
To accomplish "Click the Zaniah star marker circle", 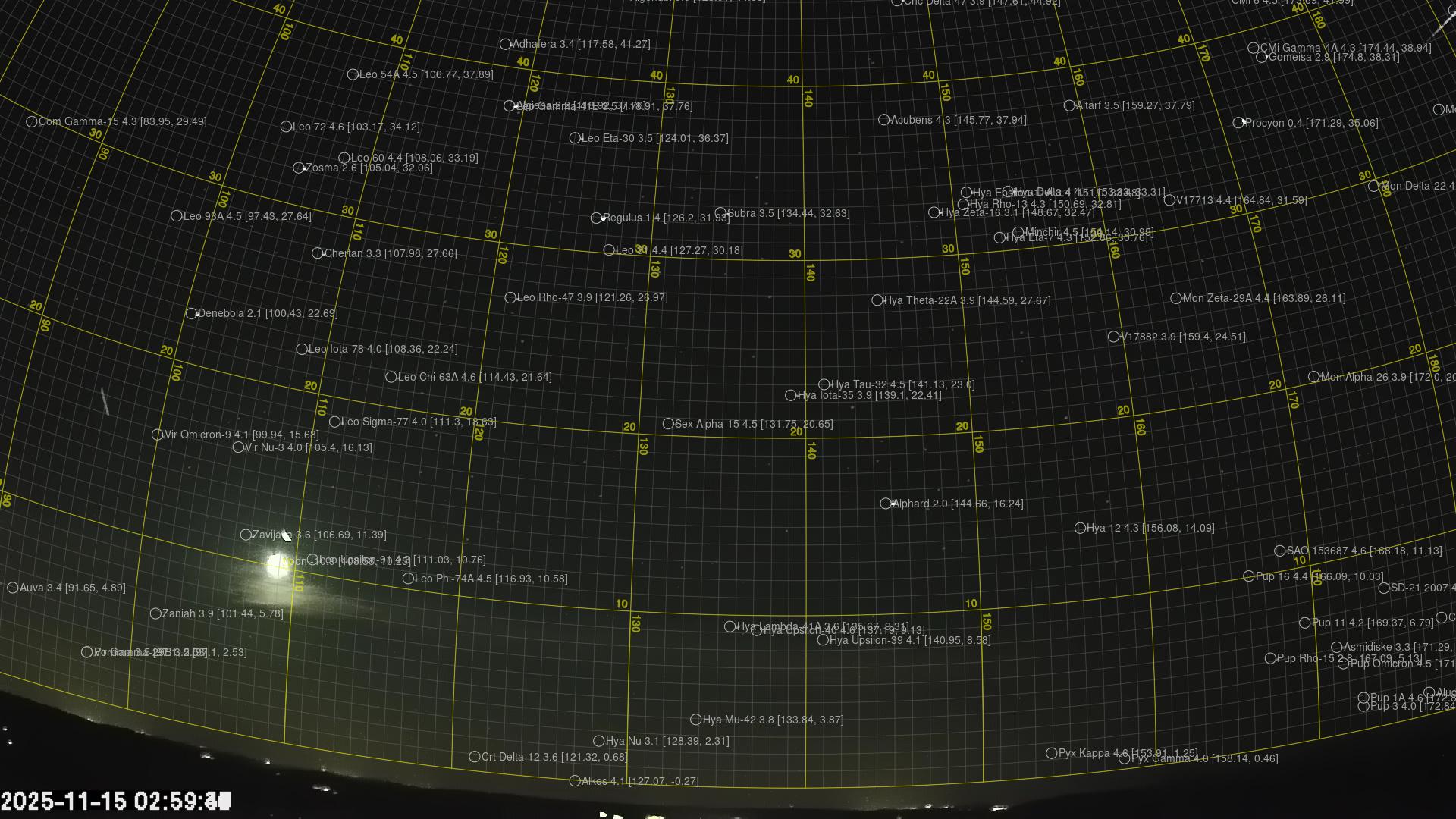I will pyautogui.click(x=155, y=613).
